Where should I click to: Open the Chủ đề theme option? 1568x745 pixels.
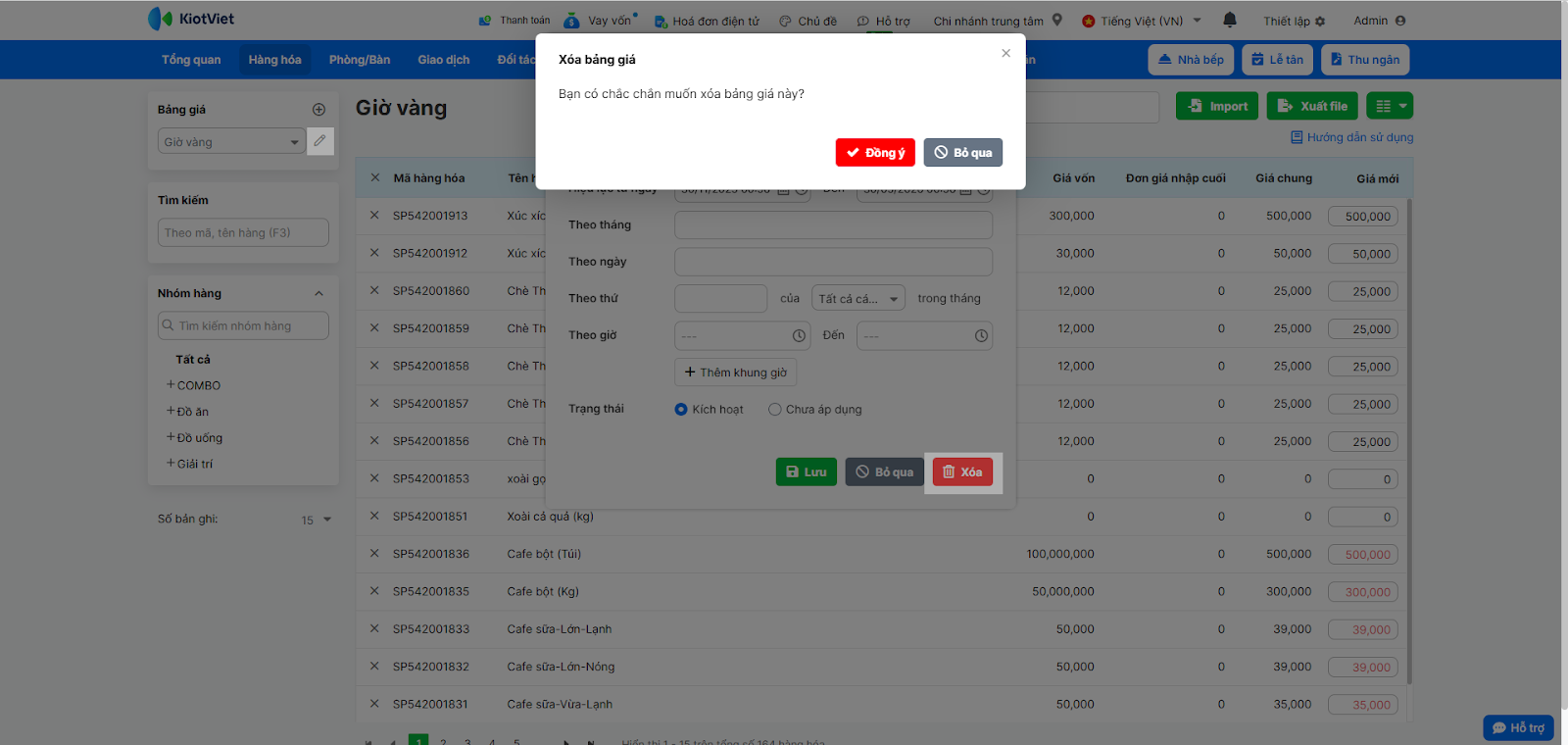tap(808, 21)
